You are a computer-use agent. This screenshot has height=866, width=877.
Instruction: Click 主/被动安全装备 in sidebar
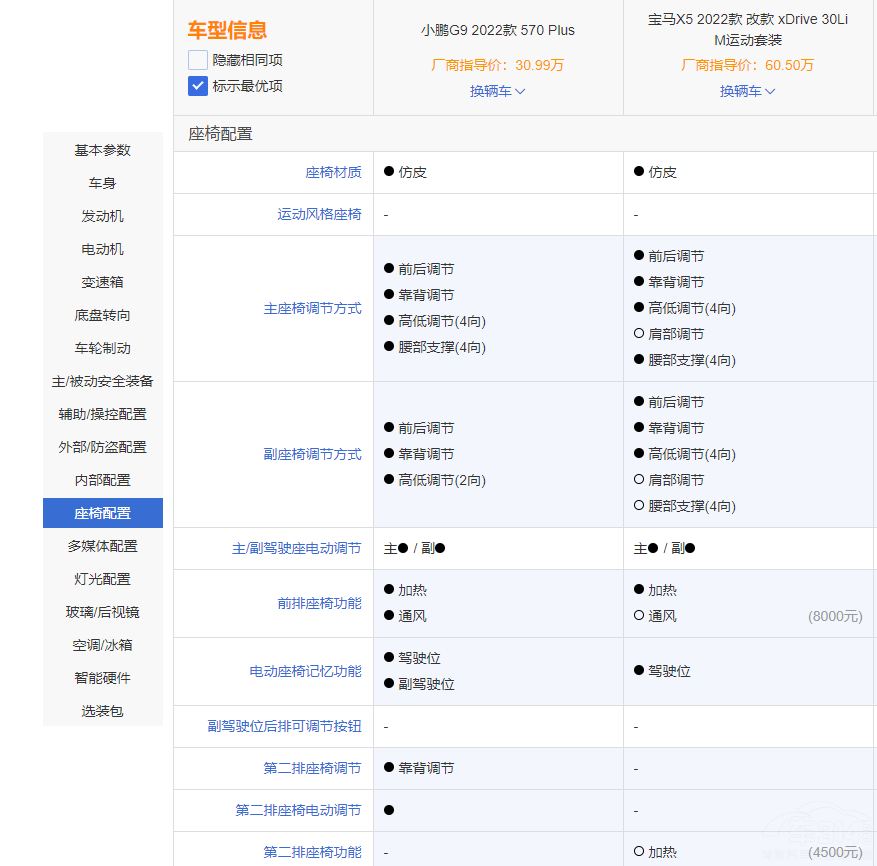point(102,381)
